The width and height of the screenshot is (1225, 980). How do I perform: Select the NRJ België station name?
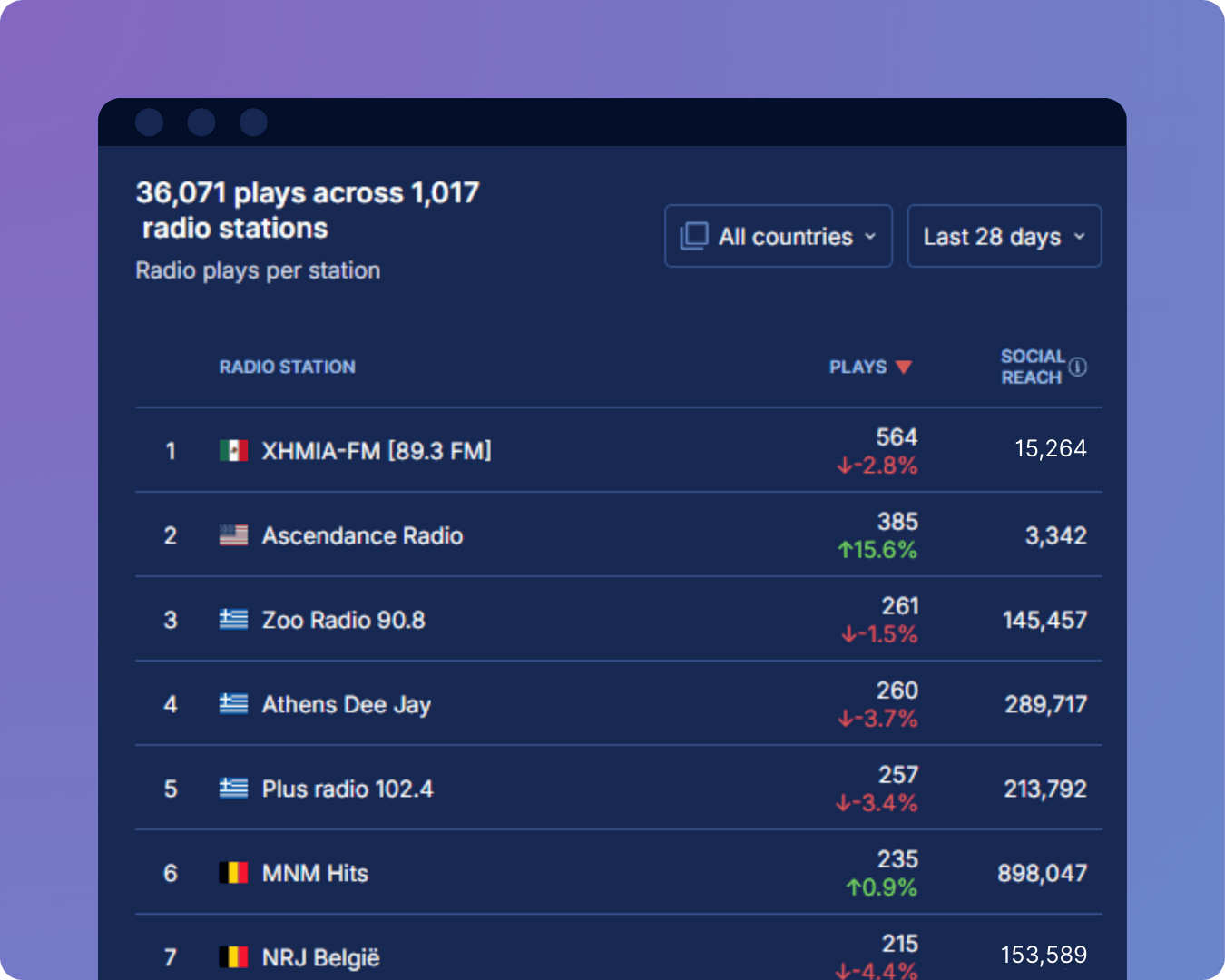click(x=320, y=957)
